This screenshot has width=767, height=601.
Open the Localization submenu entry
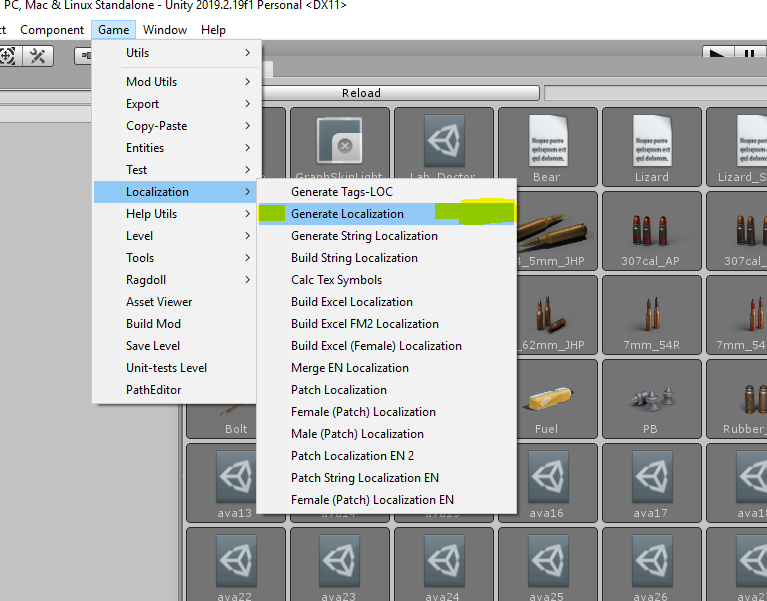pyautogui.click(x=175, y=192)
